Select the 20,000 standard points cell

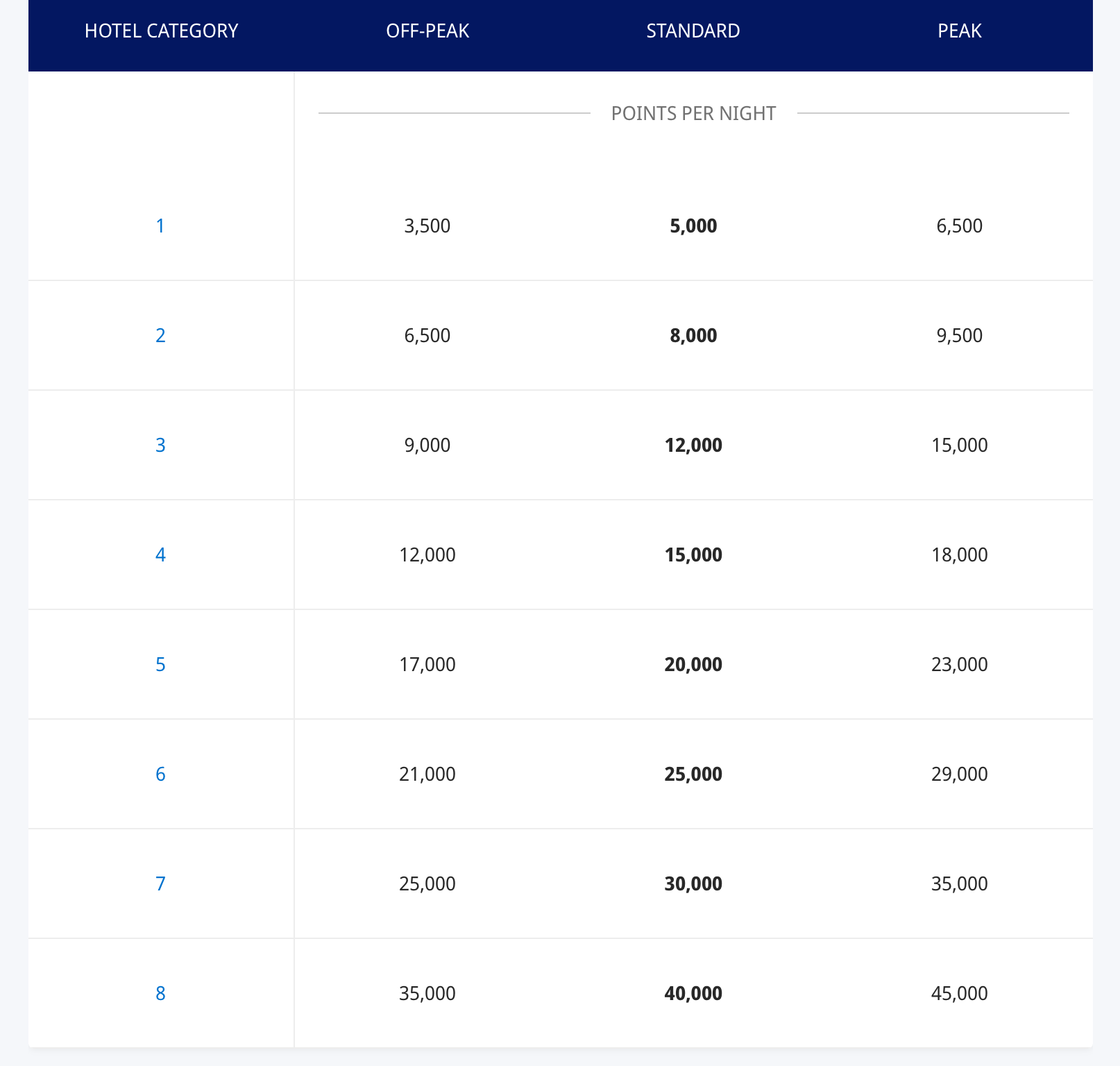click(693, 665)
